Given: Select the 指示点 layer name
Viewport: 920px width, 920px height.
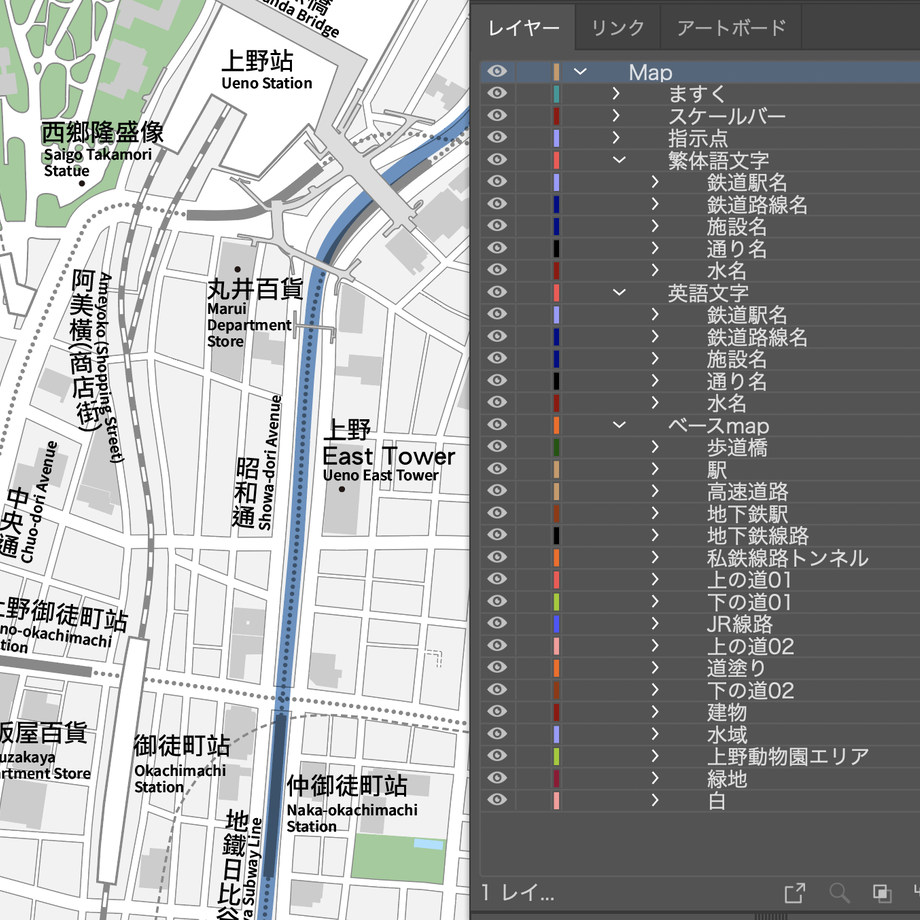Looking at the screenshot, I should (698, 138).
